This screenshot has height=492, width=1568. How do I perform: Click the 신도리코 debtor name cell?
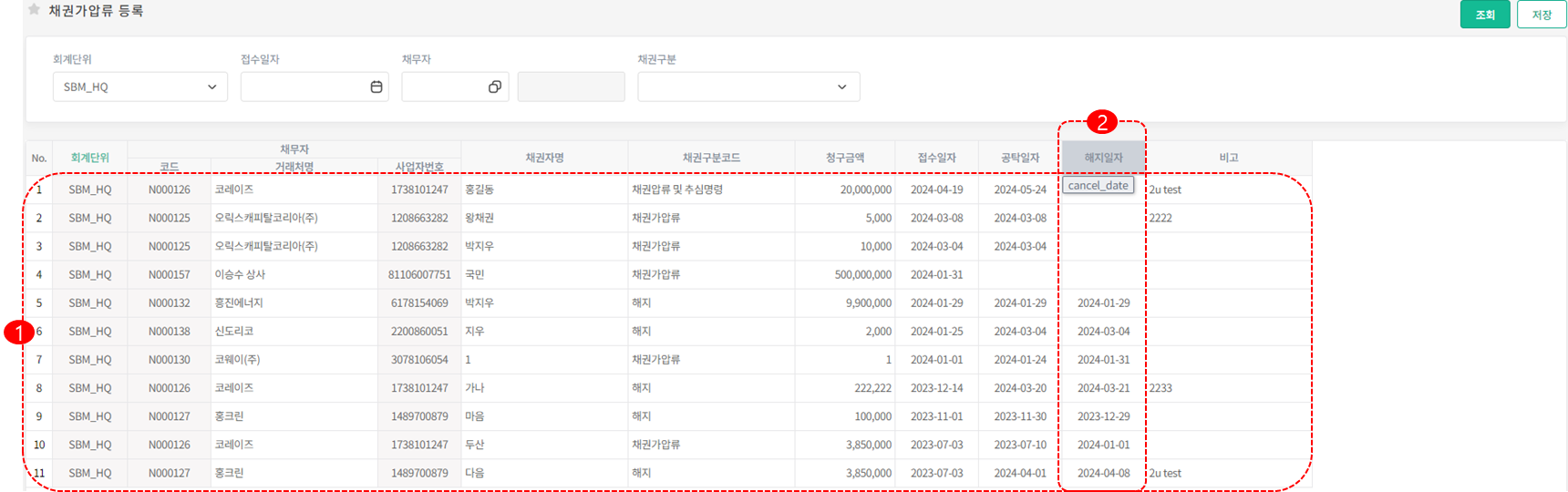click(x=234, y=332)
